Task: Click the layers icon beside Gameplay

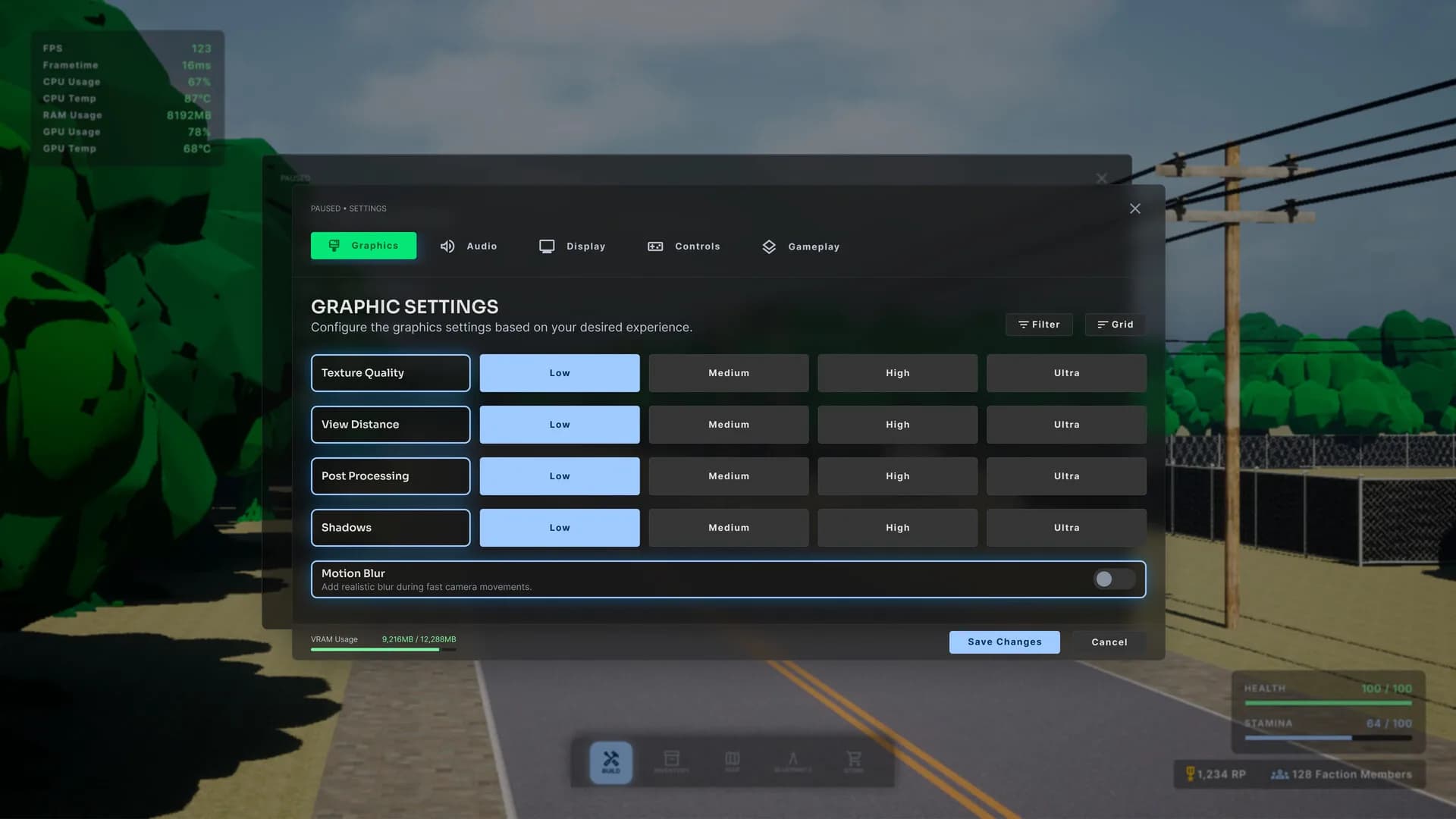Action: click(x=769, y=247)
